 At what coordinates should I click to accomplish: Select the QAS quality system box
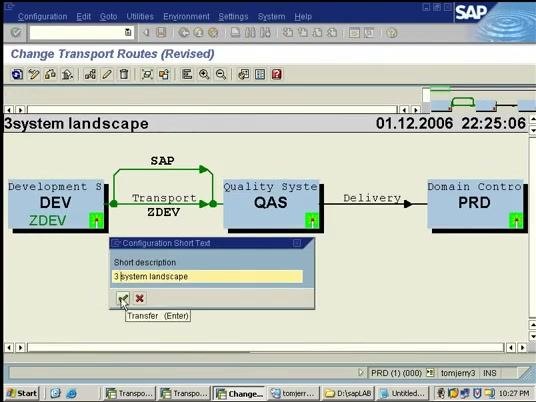[x=271, y=203]
